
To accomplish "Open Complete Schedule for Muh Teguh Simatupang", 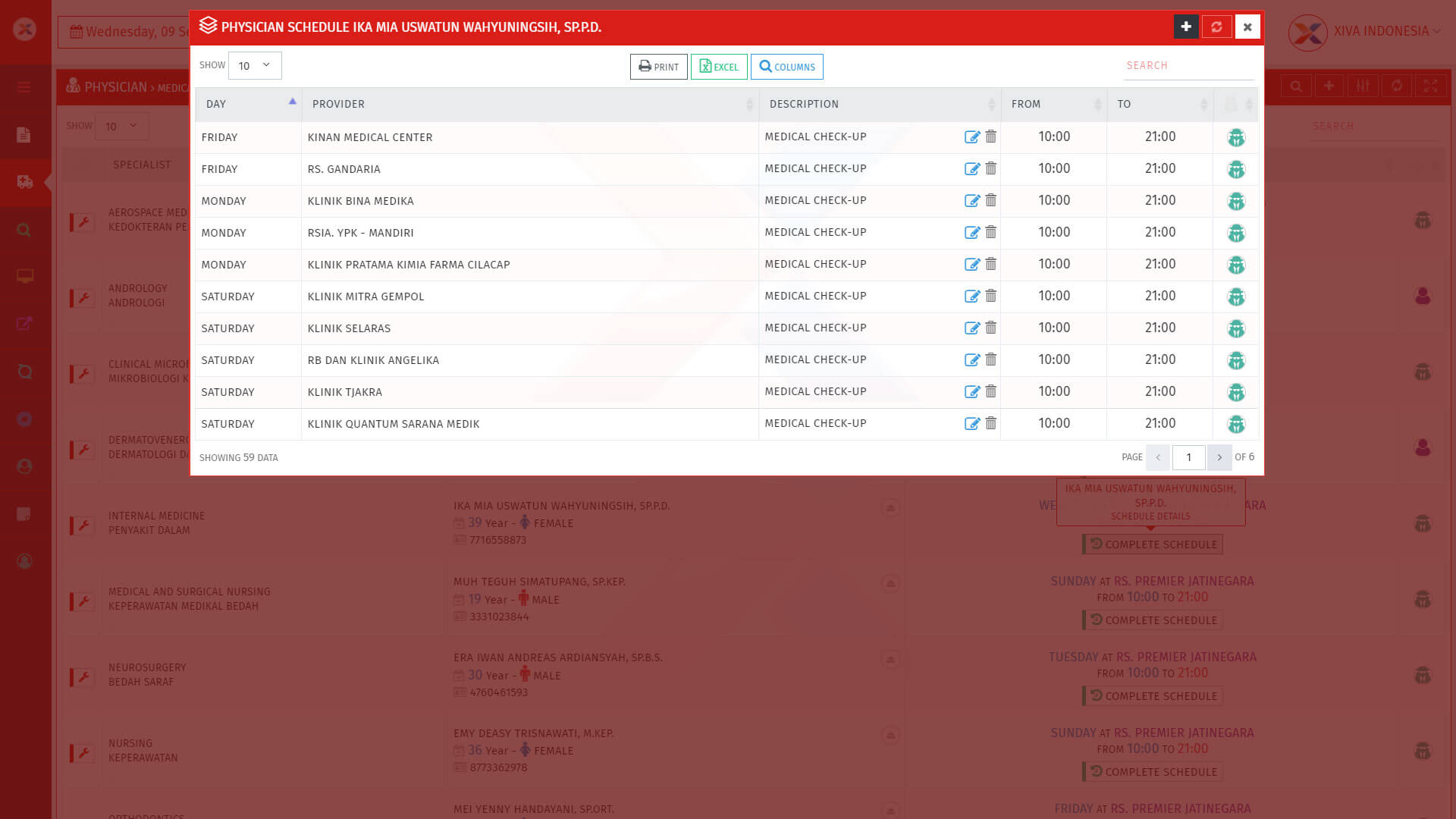I will pyautogui.click(x=1153, y=620).
